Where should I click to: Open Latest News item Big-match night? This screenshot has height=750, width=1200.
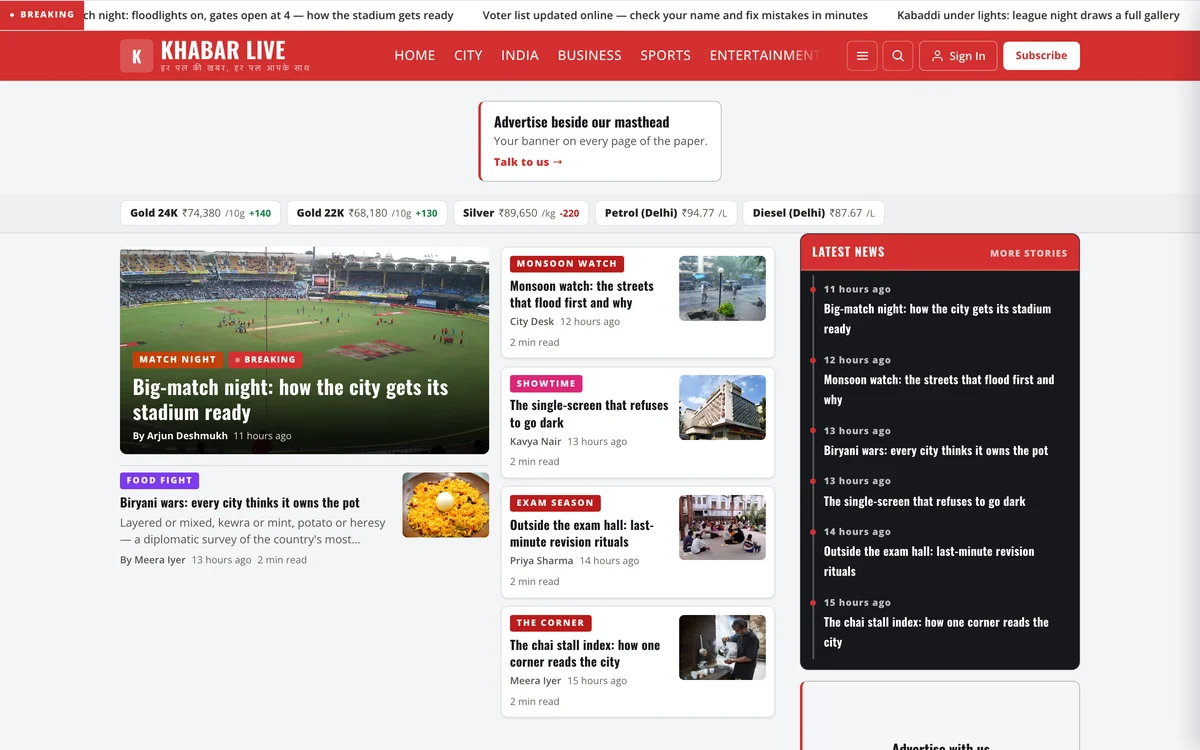[x=937, y=319]
